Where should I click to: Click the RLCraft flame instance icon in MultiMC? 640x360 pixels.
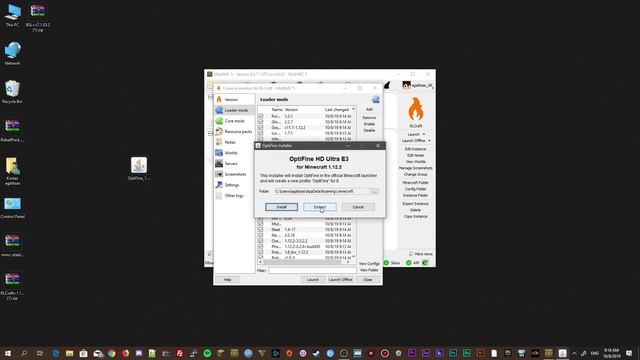pyautogui.click(x=416, y=109)
